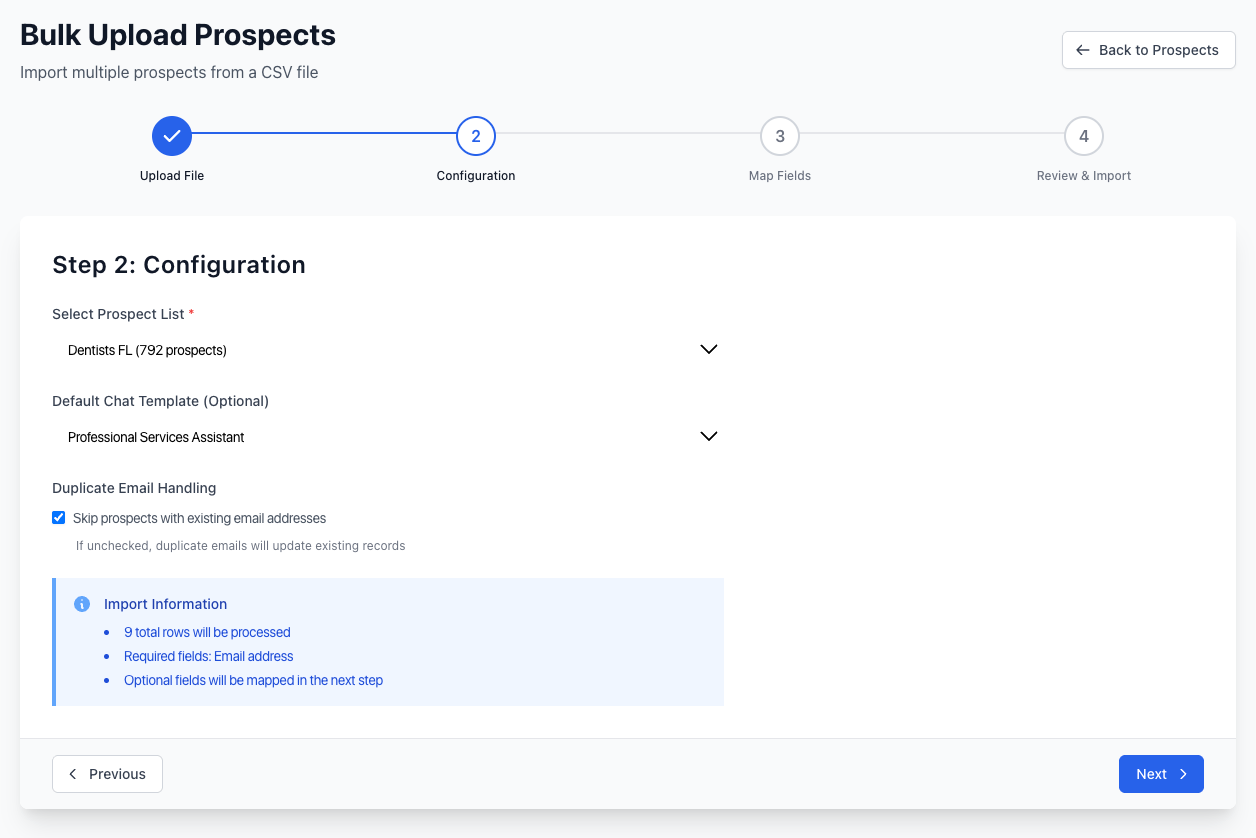Screen dimensions: 1256x838
Task: Click the right chevron icon on Next
Action: pyautogui.click(x=1183, y=774)
